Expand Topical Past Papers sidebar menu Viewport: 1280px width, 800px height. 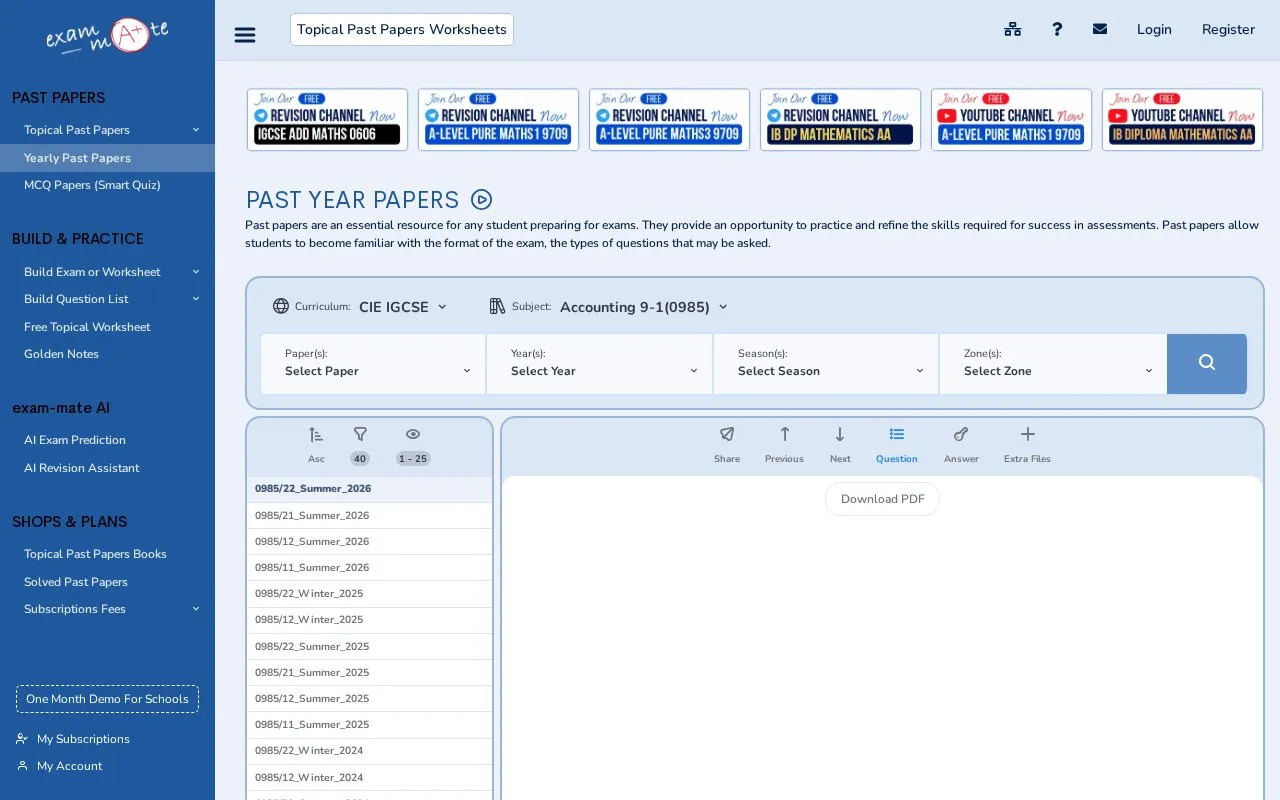click(x=107, y=130)
